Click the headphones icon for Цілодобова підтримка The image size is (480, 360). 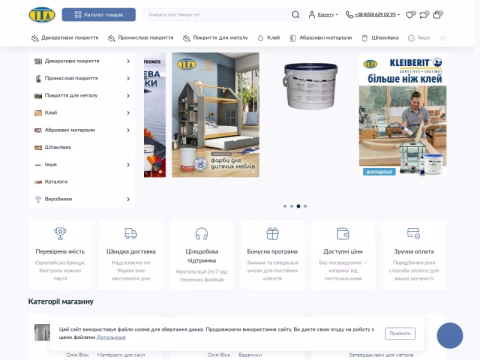click(x=202, y=233)
